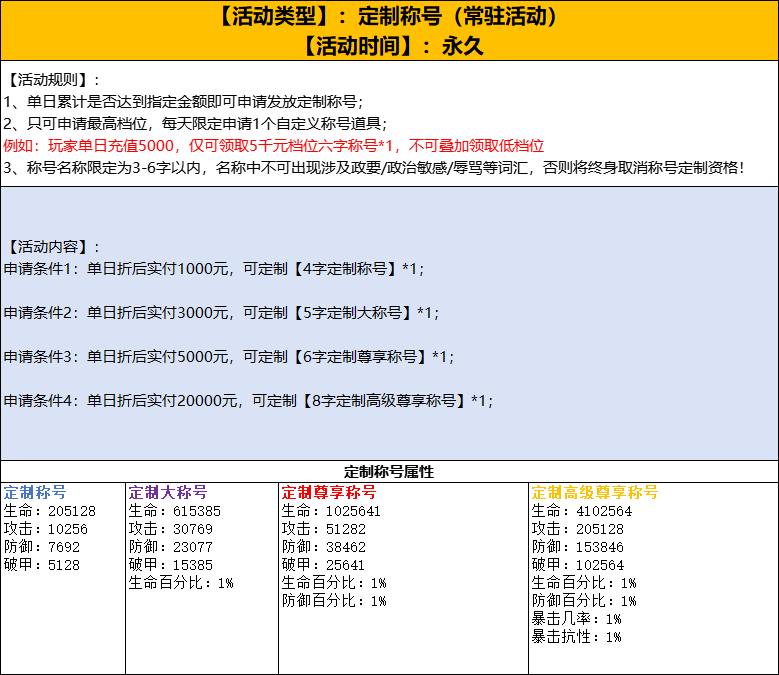Click rule 1 about 单日累计 amount
This screenshot has width=779, height=675.
click(183, 102)
